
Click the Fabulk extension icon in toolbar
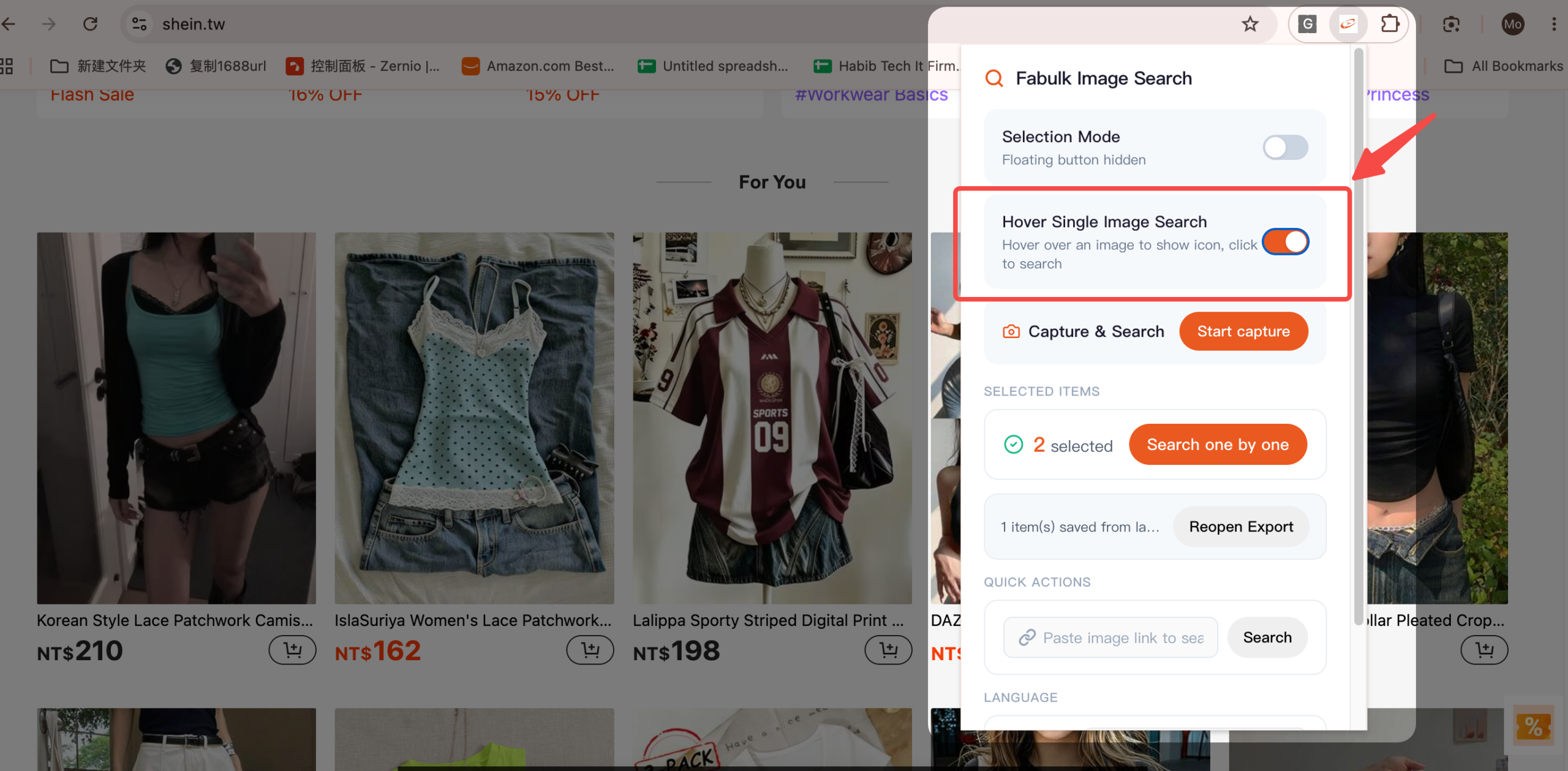tap(1348, 24)
